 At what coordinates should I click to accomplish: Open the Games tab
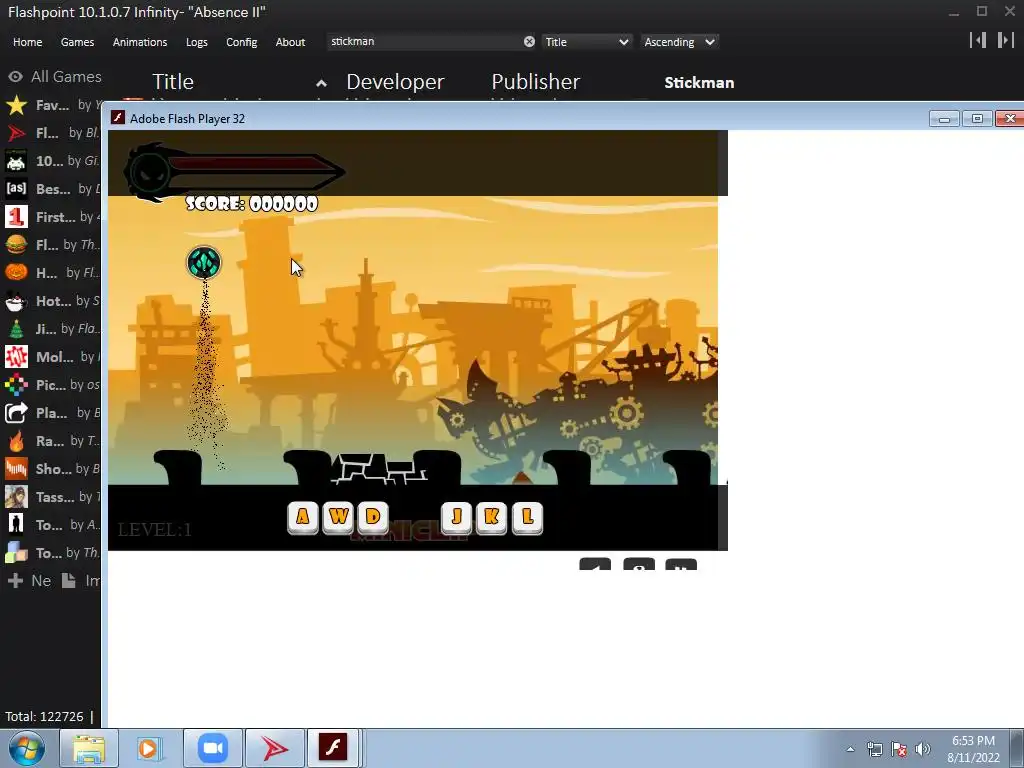click(77, 42)
